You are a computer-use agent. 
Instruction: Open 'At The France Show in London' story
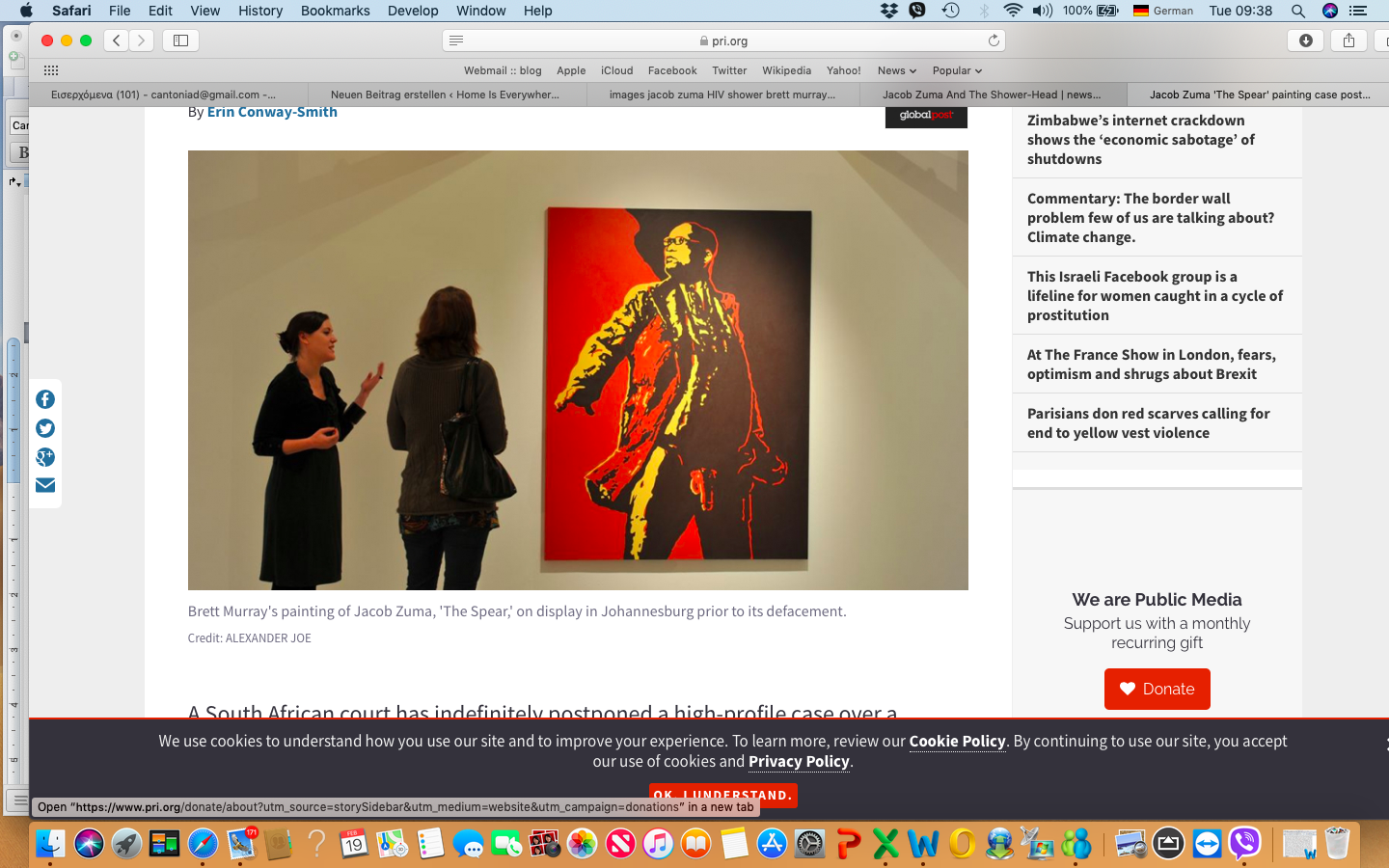point(1151,365)
